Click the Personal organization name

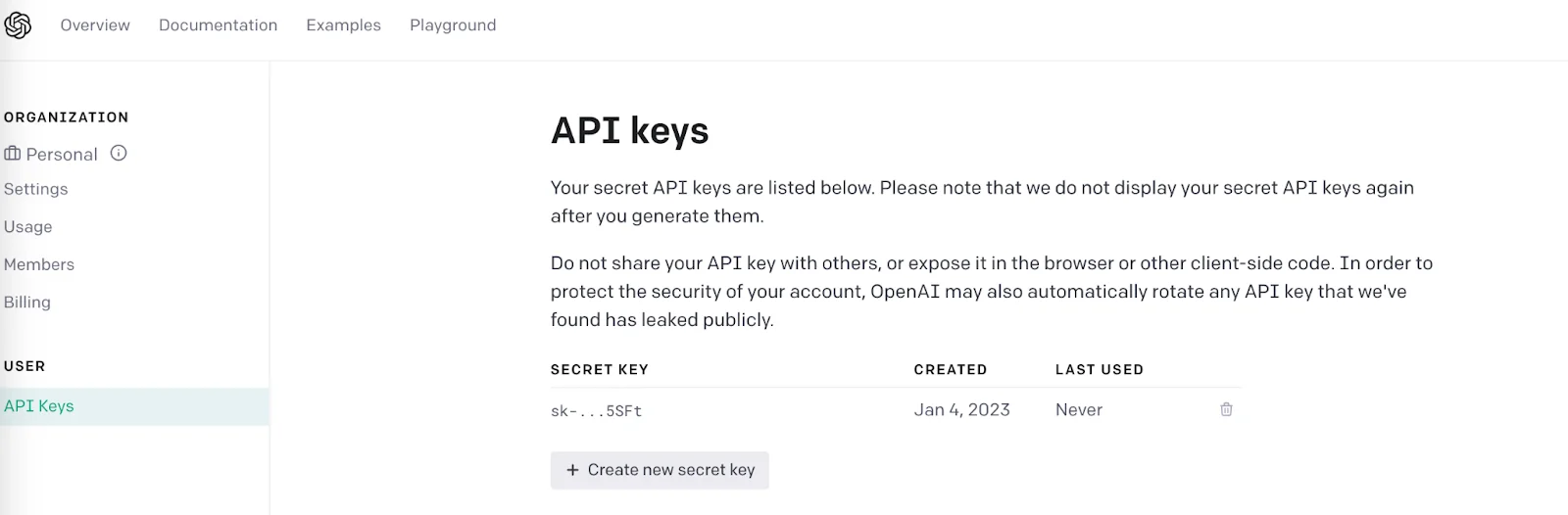(62, 155)
